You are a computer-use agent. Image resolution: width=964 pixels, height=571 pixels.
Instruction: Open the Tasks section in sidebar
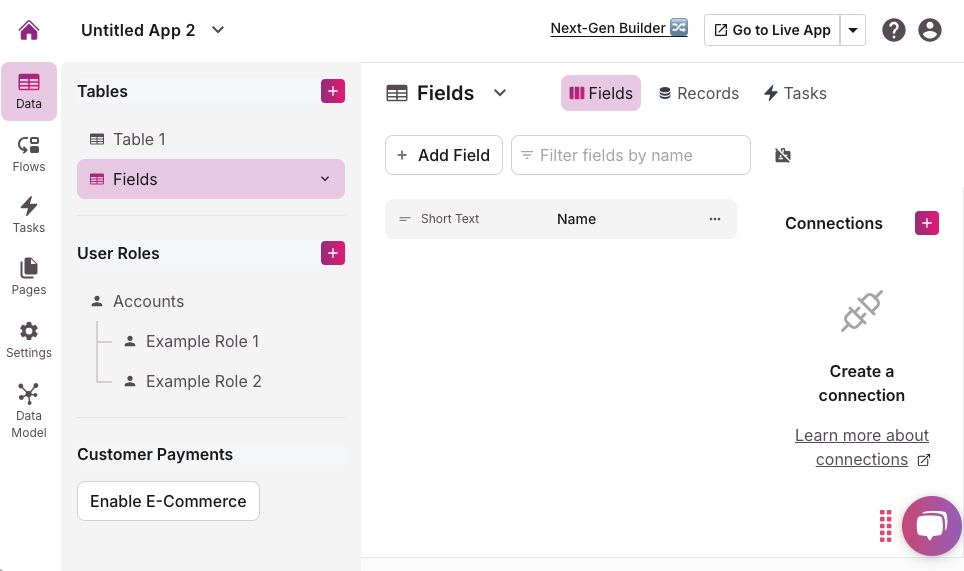29,215
